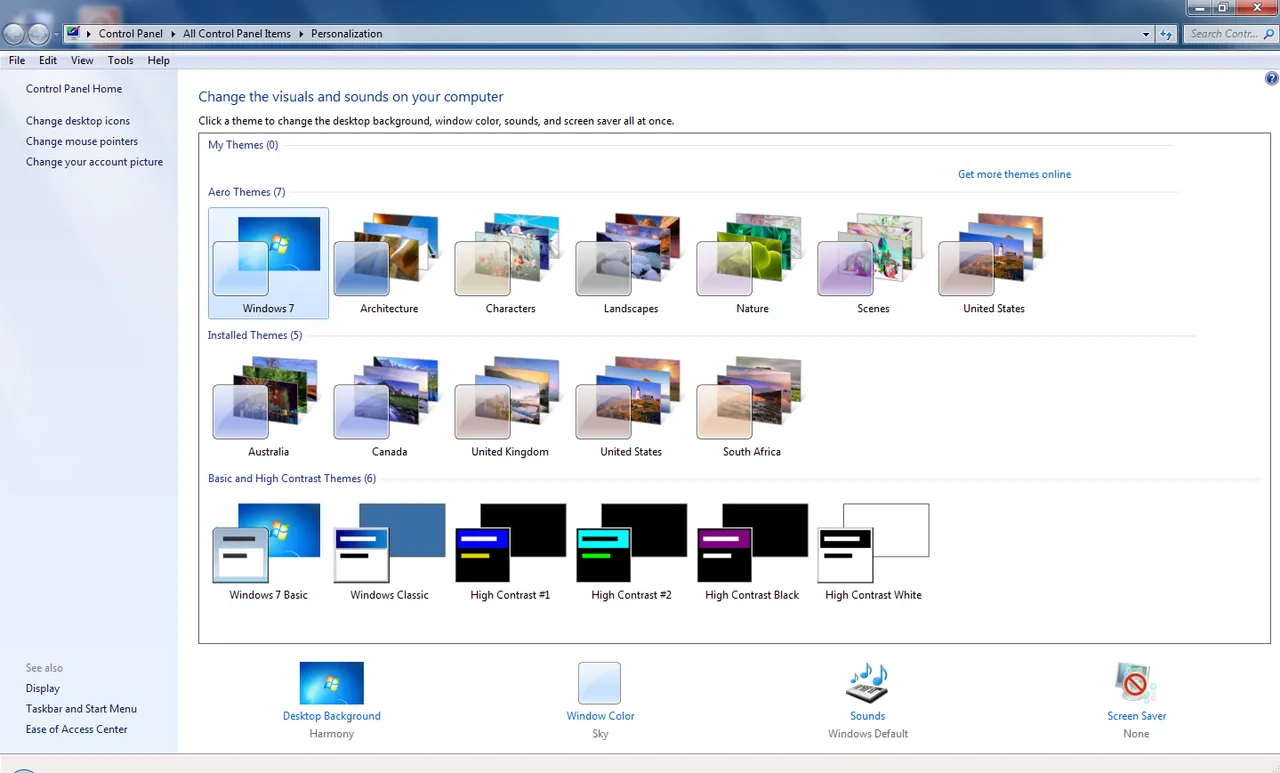
Task: Expand arrow after Control Panel breadcrumb
Action: point(173,34)
